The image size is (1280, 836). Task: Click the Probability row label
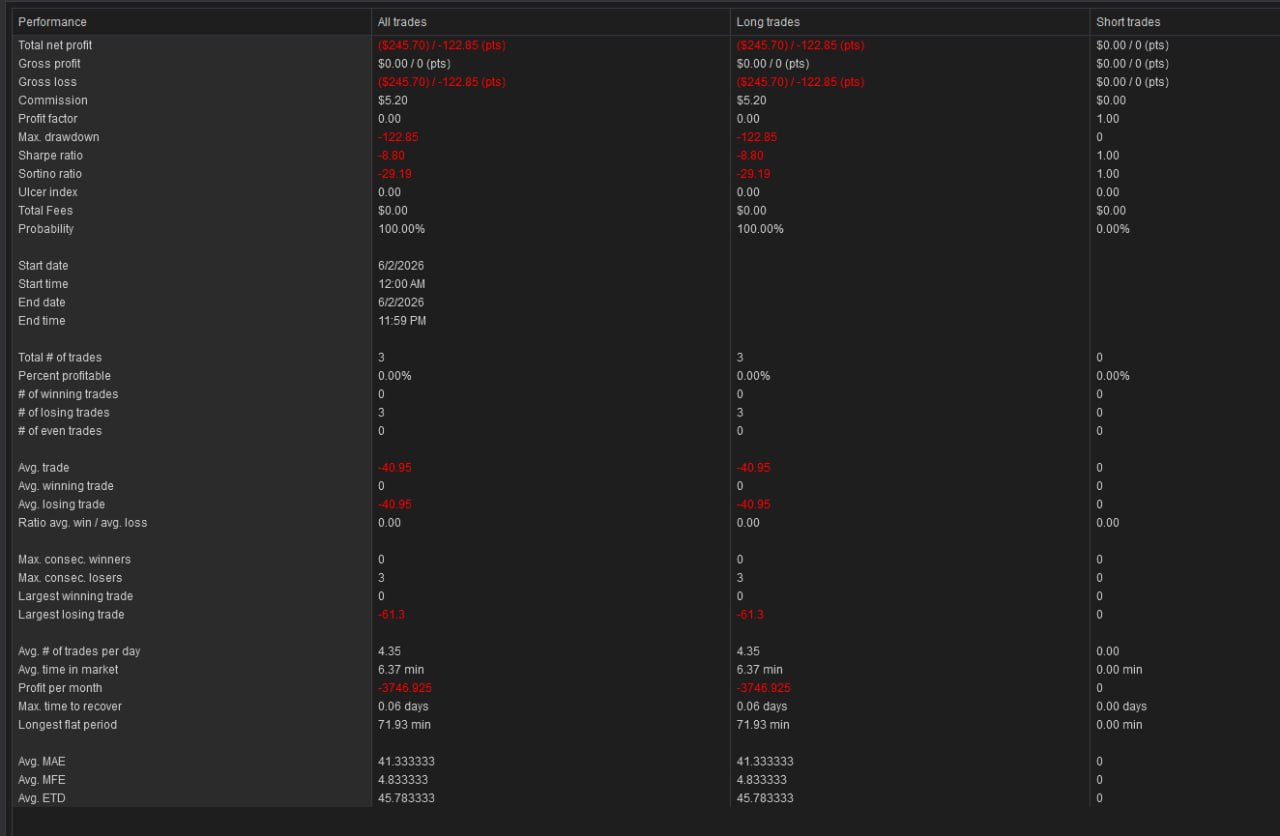(46, 229)
